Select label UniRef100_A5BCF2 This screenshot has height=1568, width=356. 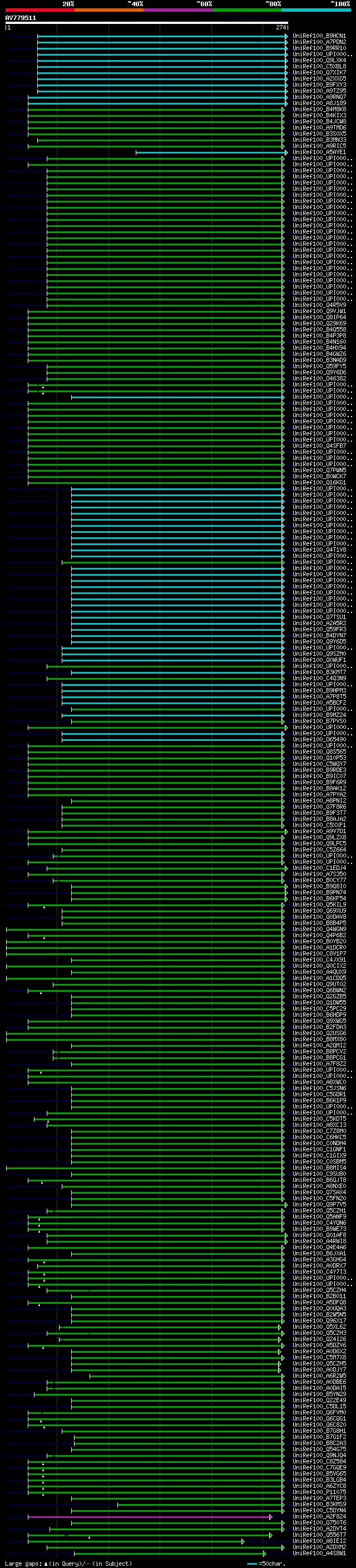319,703
